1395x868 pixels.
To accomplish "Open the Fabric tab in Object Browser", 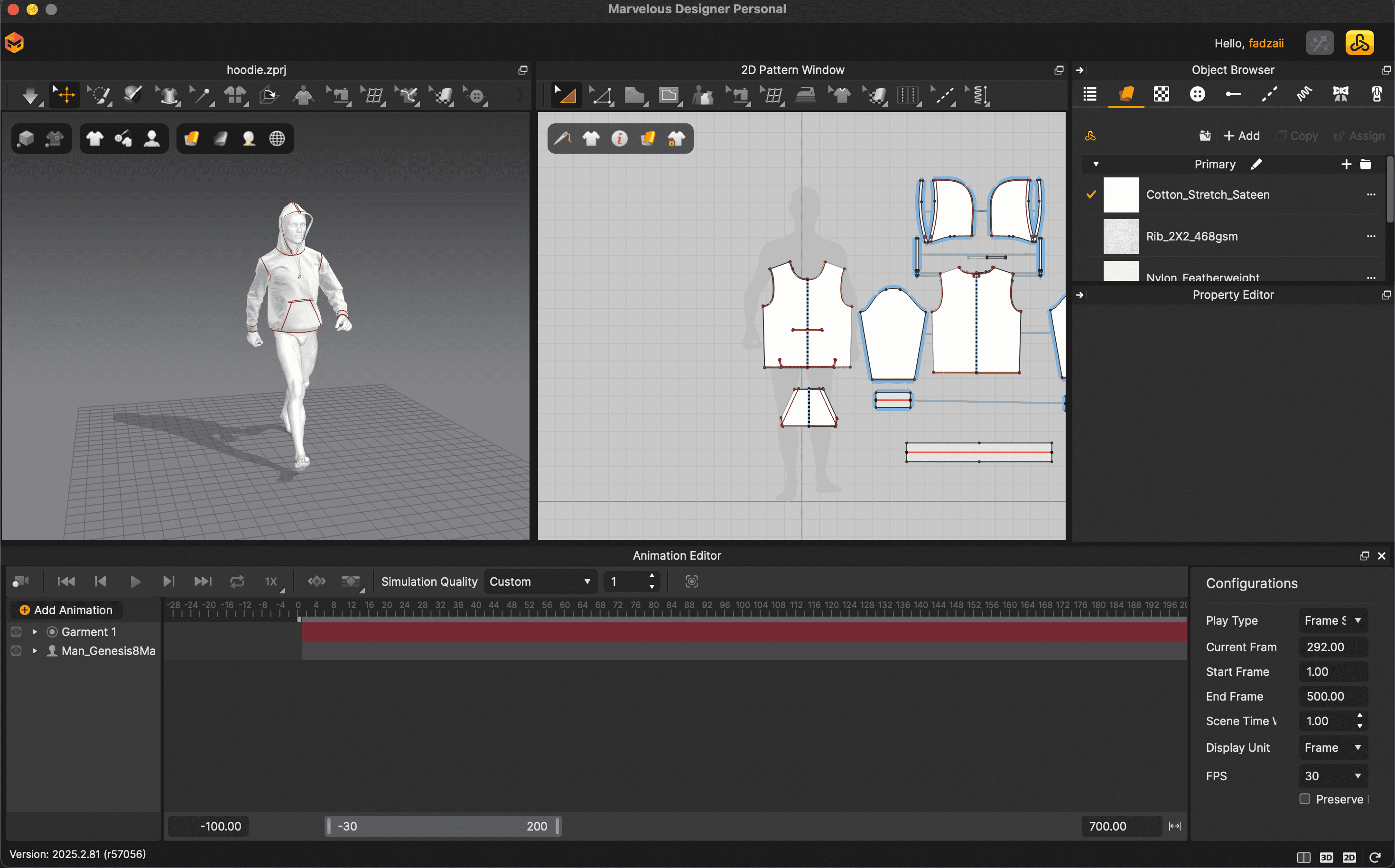I will [x=1125, y=94].
